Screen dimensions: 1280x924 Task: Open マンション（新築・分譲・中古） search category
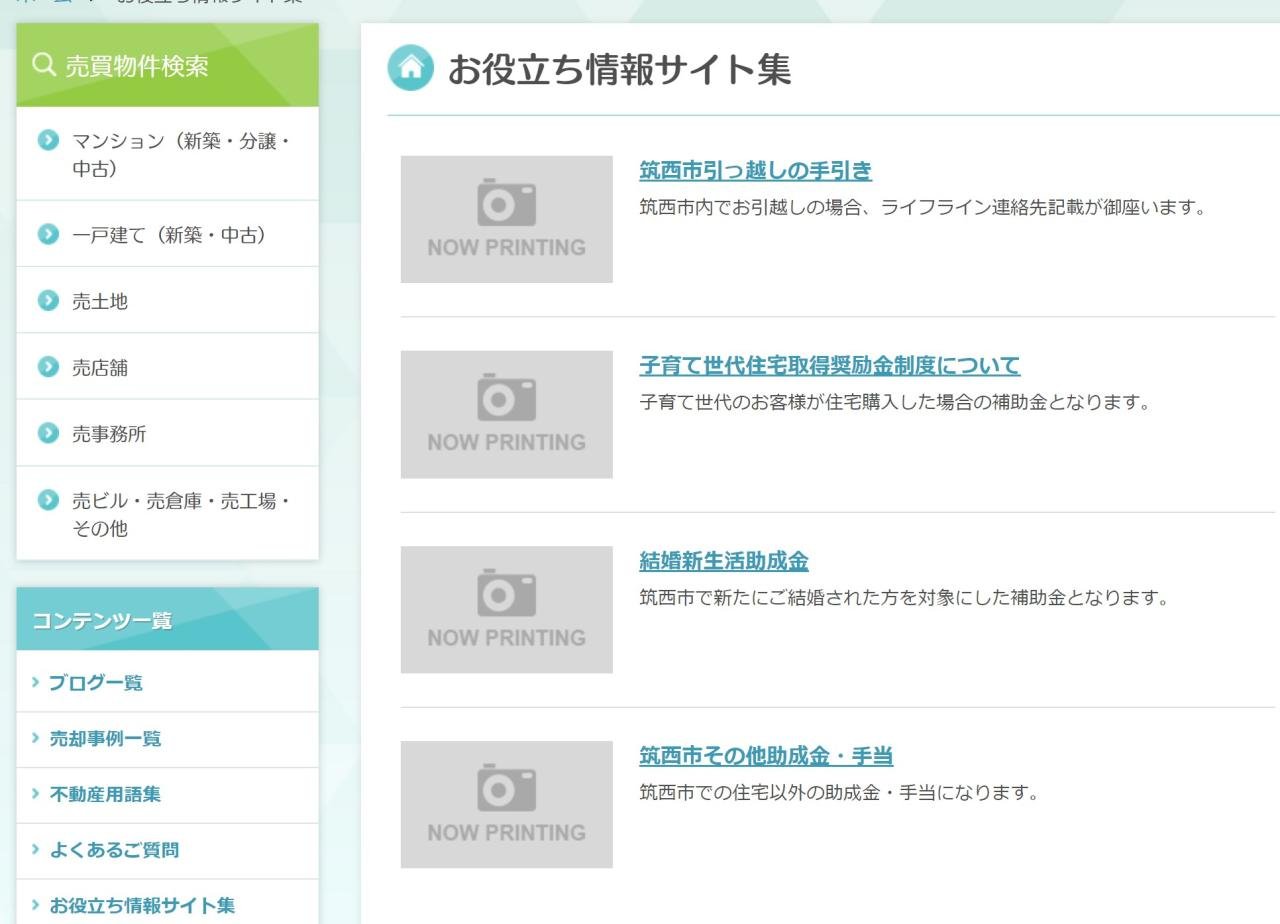point(168,154)
